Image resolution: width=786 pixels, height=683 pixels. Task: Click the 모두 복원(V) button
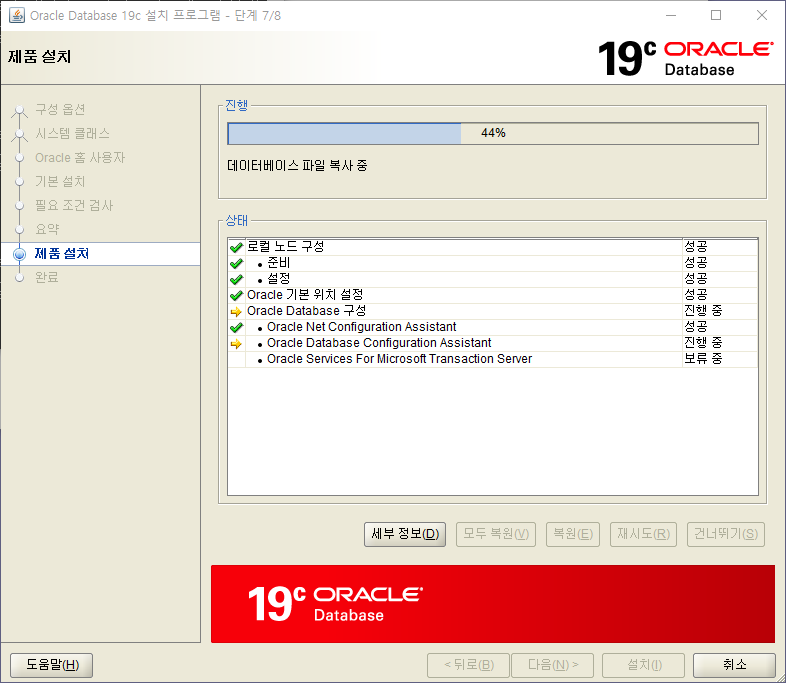coord(496,534)
